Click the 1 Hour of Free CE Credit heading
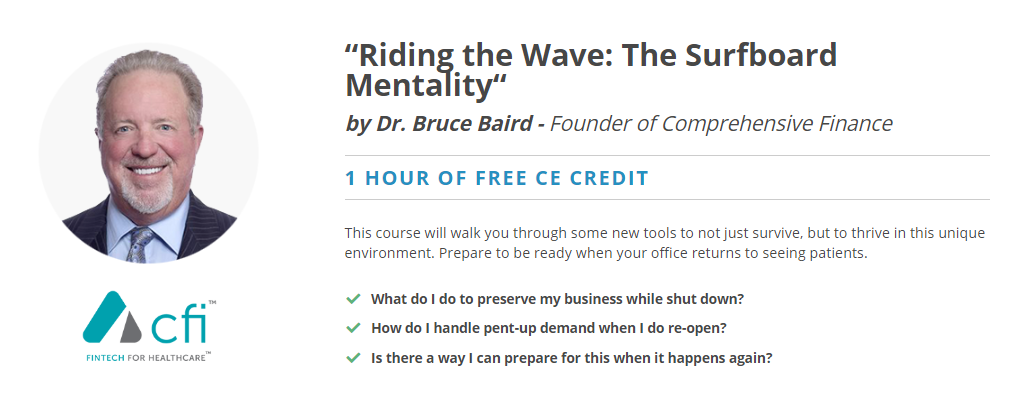Screen dimensions: 1027x394 point(496,178)
